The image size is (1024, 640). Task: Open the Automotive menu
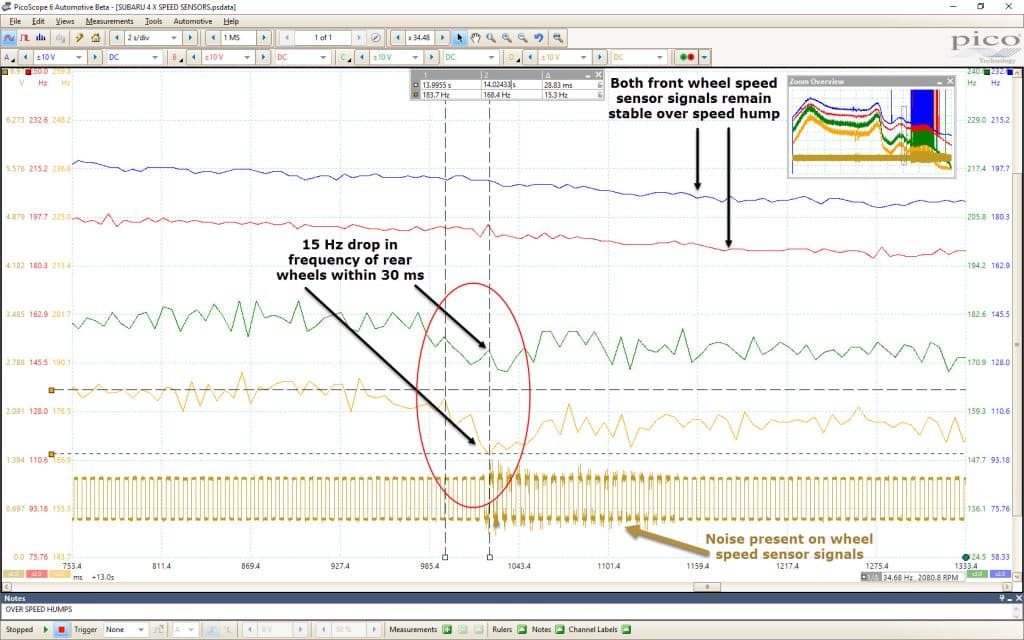193,22
